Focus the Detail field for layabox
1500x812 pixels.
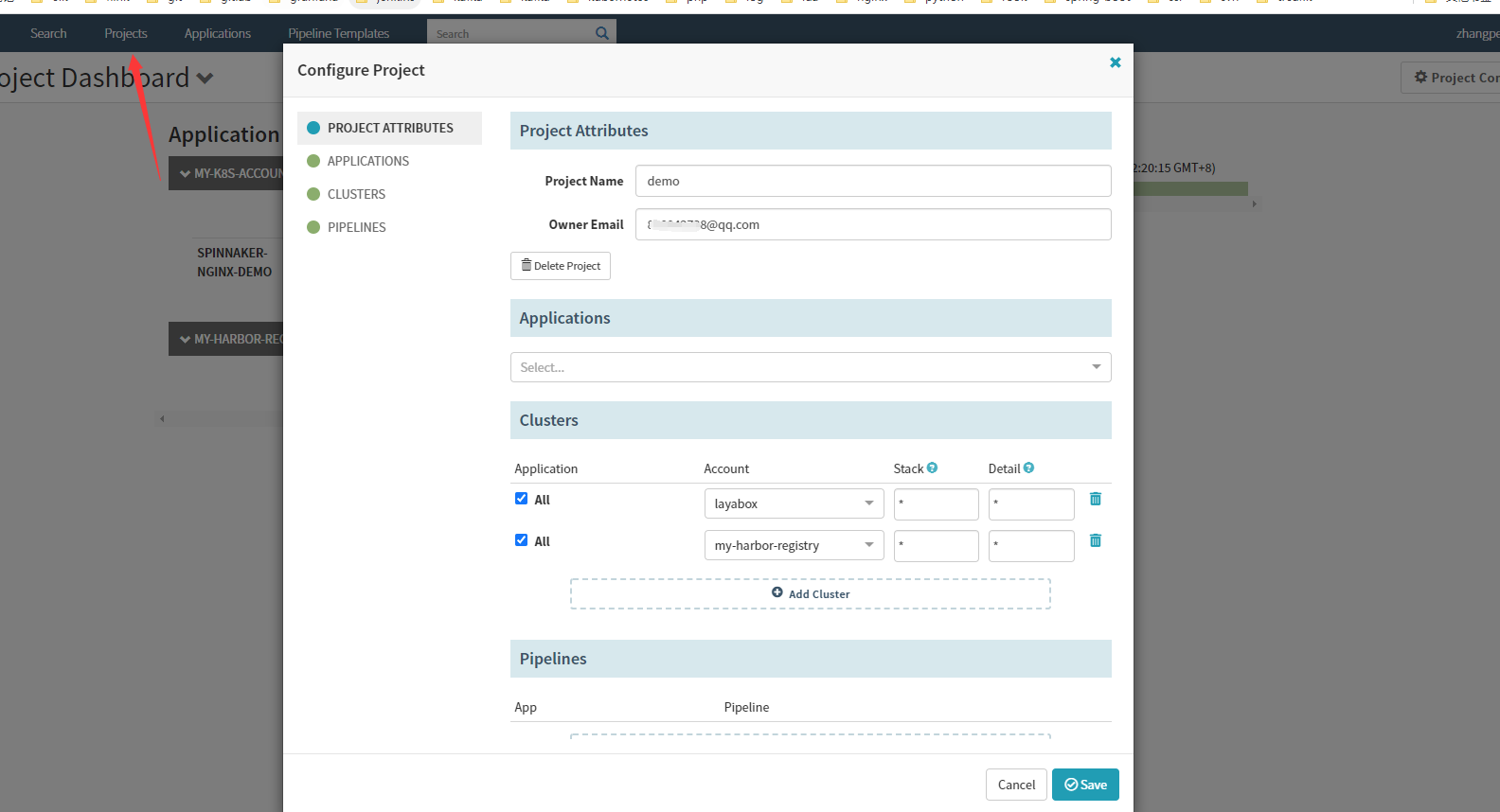coord(1031,503)
